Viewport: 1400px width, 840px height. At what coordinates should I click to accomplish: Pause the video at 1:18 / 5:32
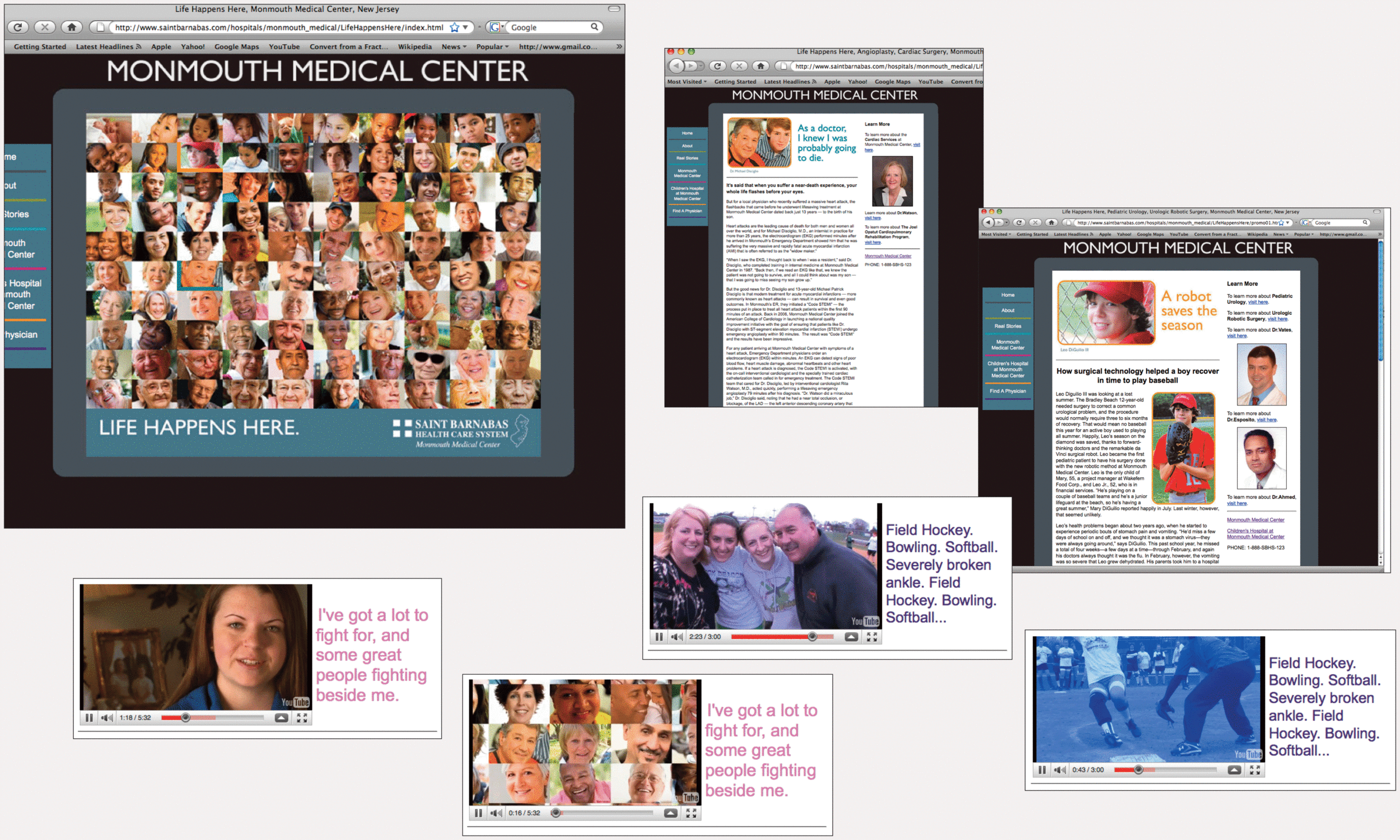89,718
